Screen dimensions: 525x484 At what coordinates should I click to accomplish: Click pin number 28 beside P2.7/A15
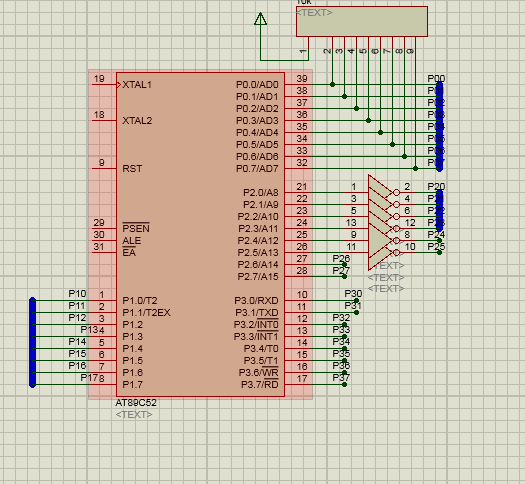tap(302, 270)
